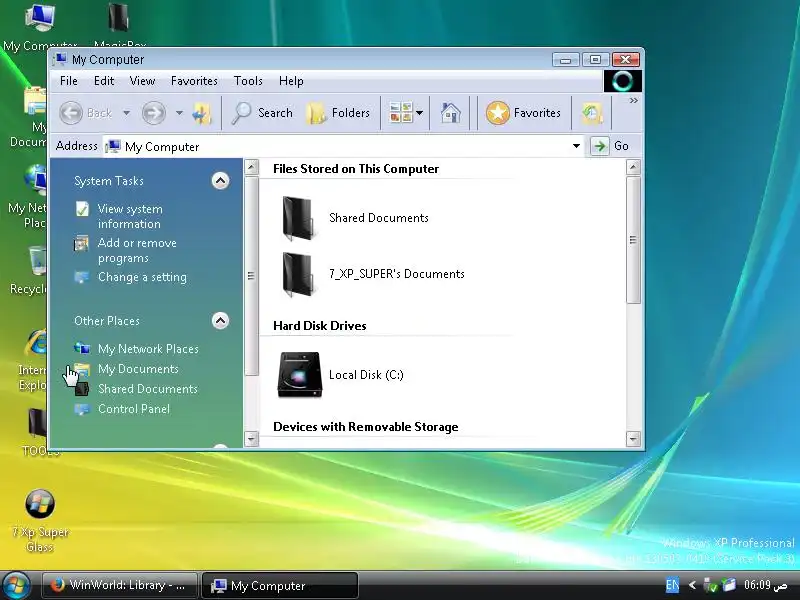
Task: Click the My Computer taskbar button
Action: 280,586
